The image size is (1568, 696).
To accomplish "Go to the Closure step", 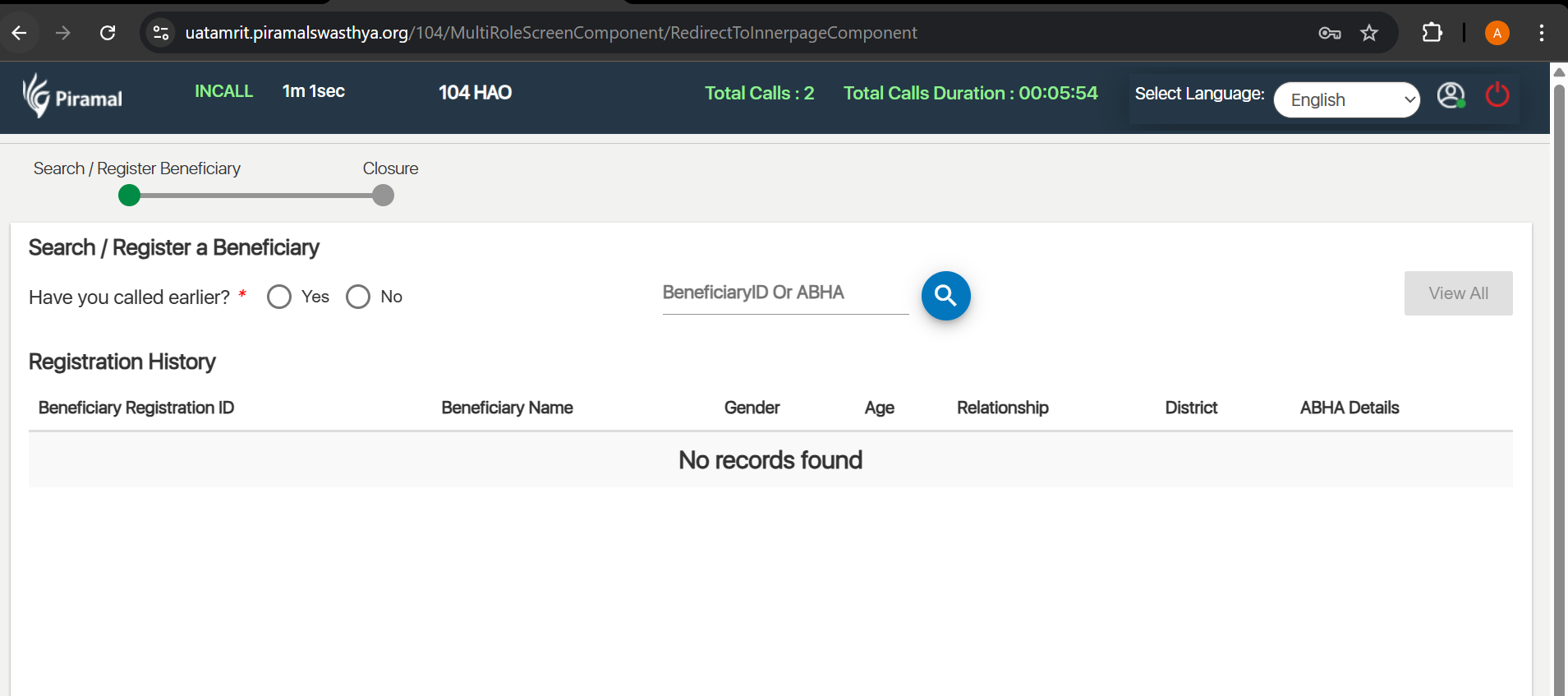I will point(383,196).
